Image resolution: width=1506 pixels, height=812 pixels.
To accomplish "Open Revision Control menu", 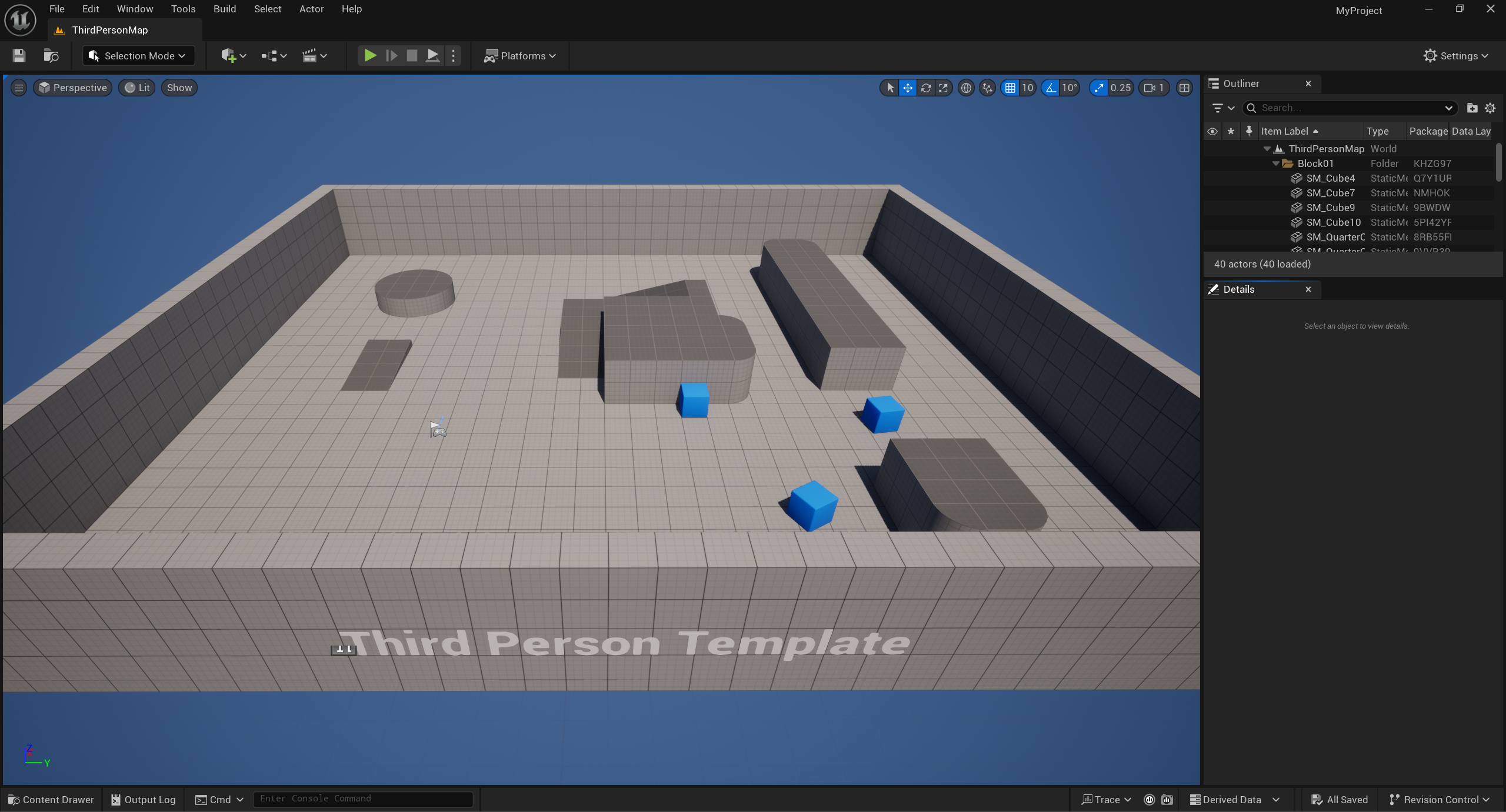I will coord(1440,800).
